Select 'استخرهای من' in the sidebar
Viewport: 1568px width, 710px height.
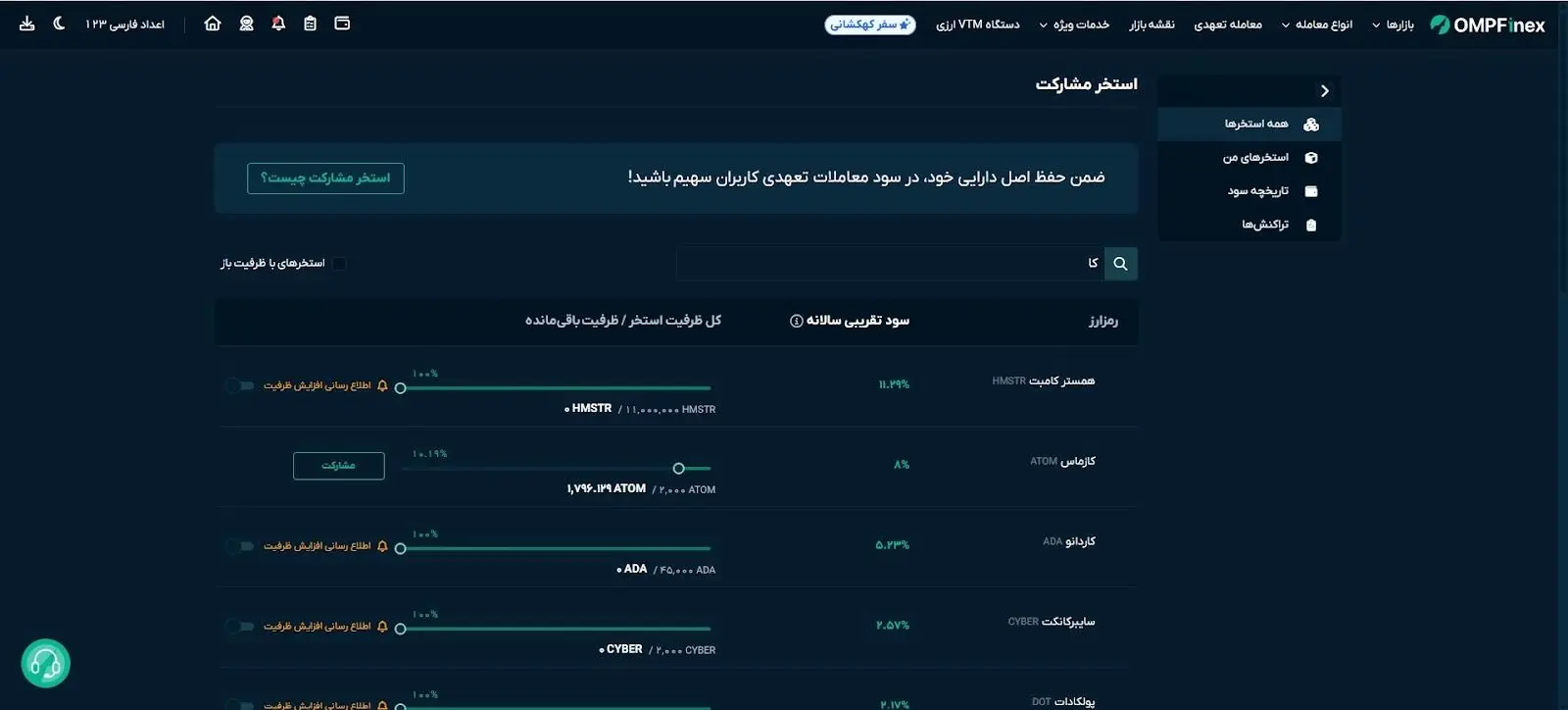coord(1255,158)
